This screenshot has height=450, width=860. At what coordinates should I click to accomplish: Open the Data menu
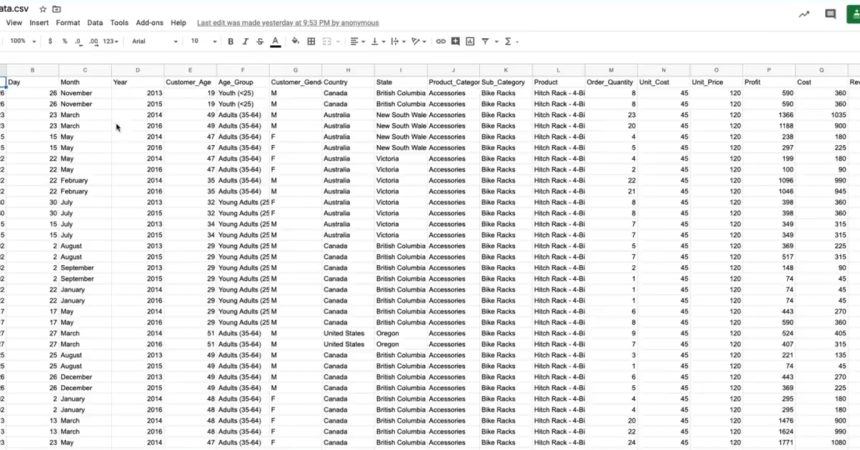point(95,22)
